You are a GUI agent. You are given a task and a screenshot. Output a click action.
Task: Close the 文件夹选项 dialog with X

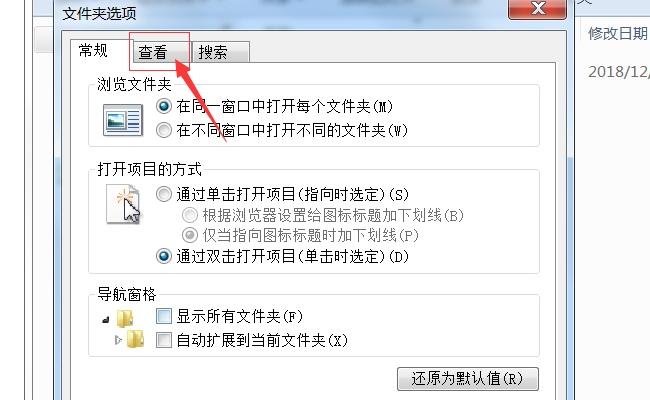(537, 9)
